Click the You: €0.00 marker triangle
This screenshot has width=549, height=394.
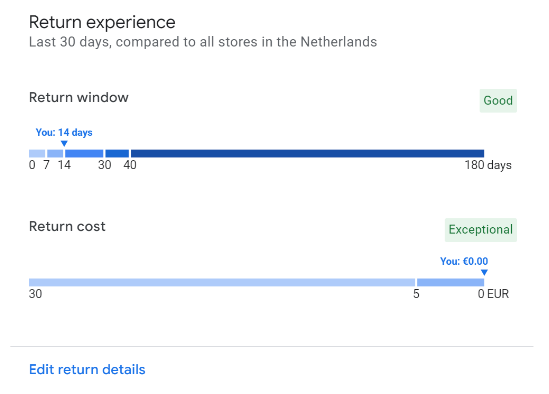484,272
